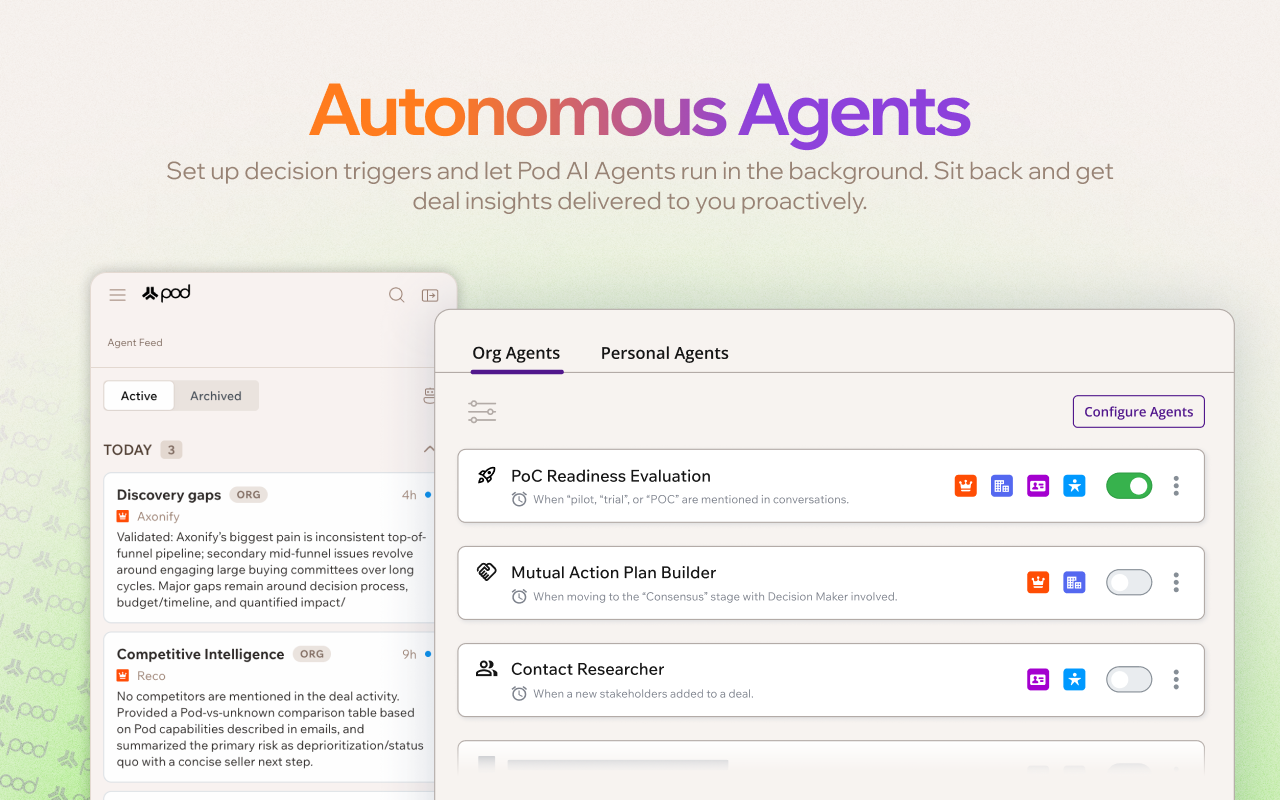The width and height of the screenshot is (1280, 800).
Task: Click orange crown badge in PoC Readiness row
Action: 965,486
